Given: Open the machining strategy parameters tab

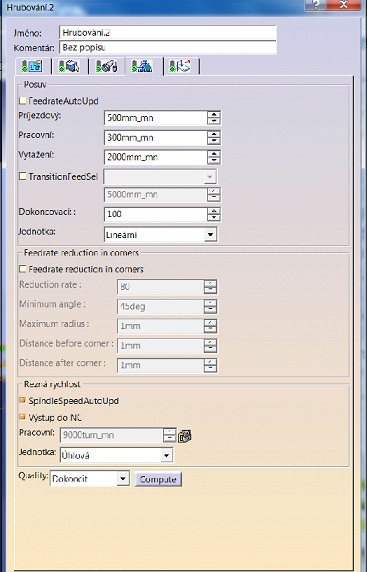Looking at the screenshot, I should [x=32, y=66].
